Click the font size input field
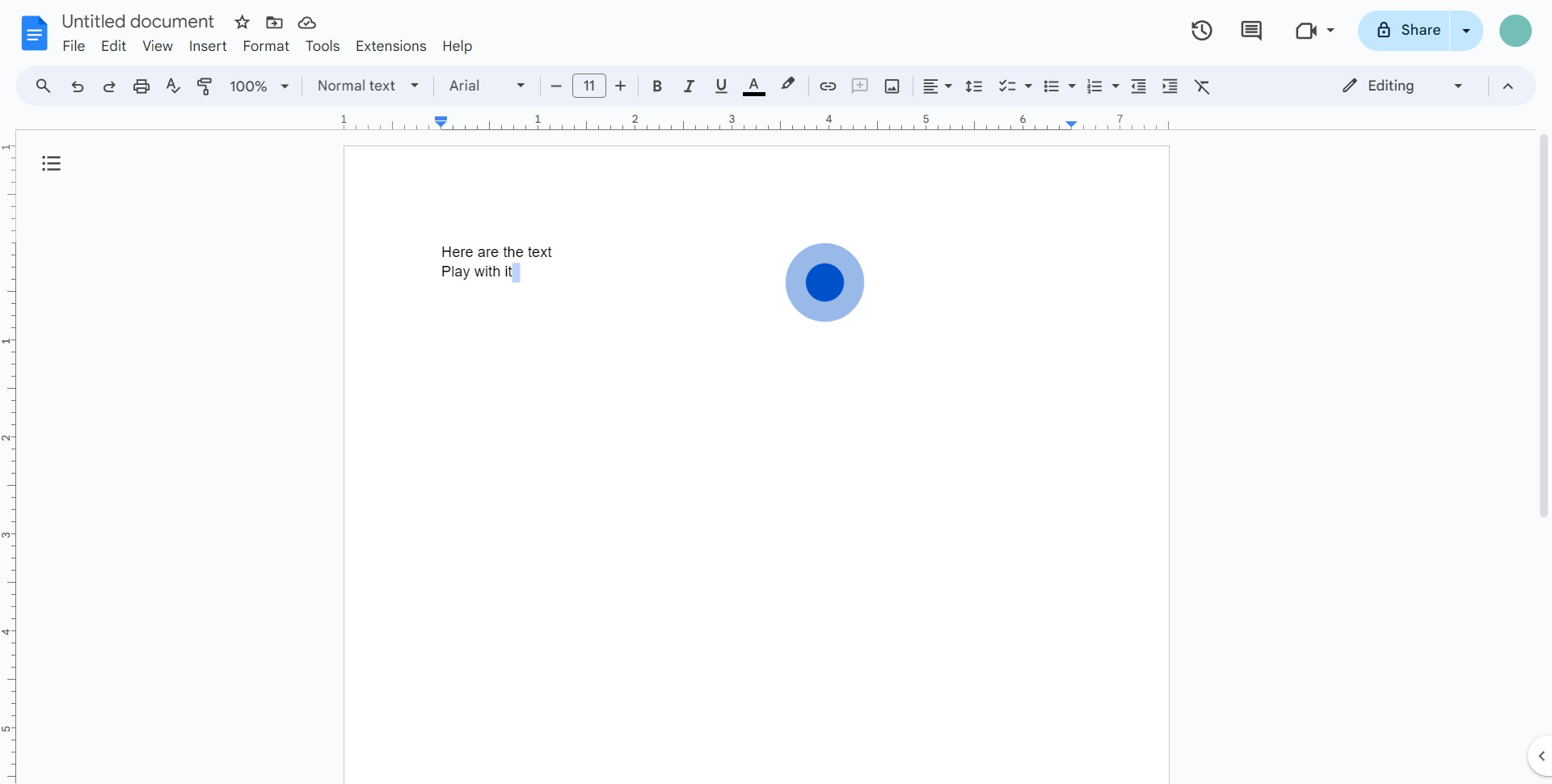 point(588,86)
